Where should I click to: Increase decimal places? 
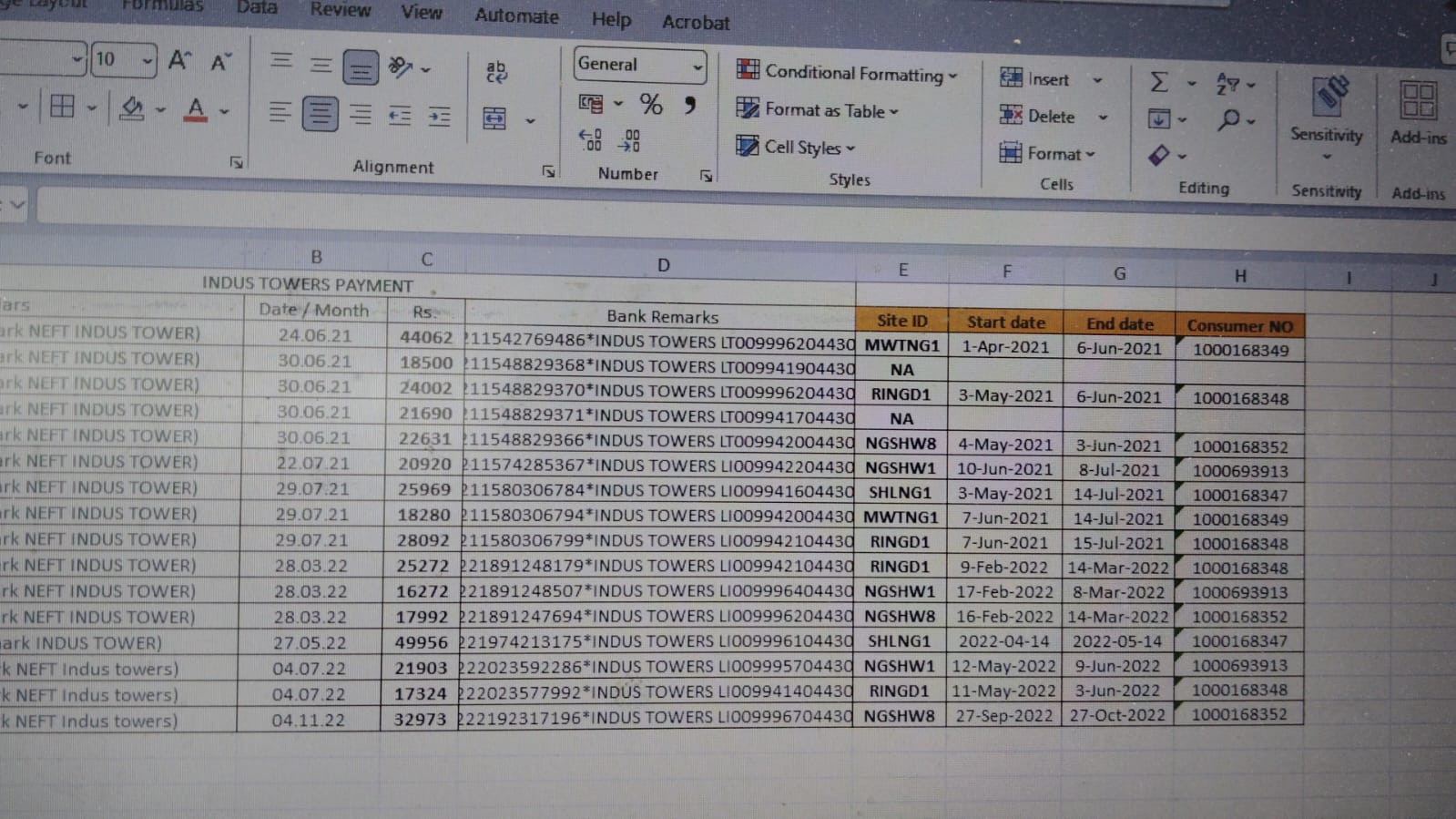coord(590,138)
